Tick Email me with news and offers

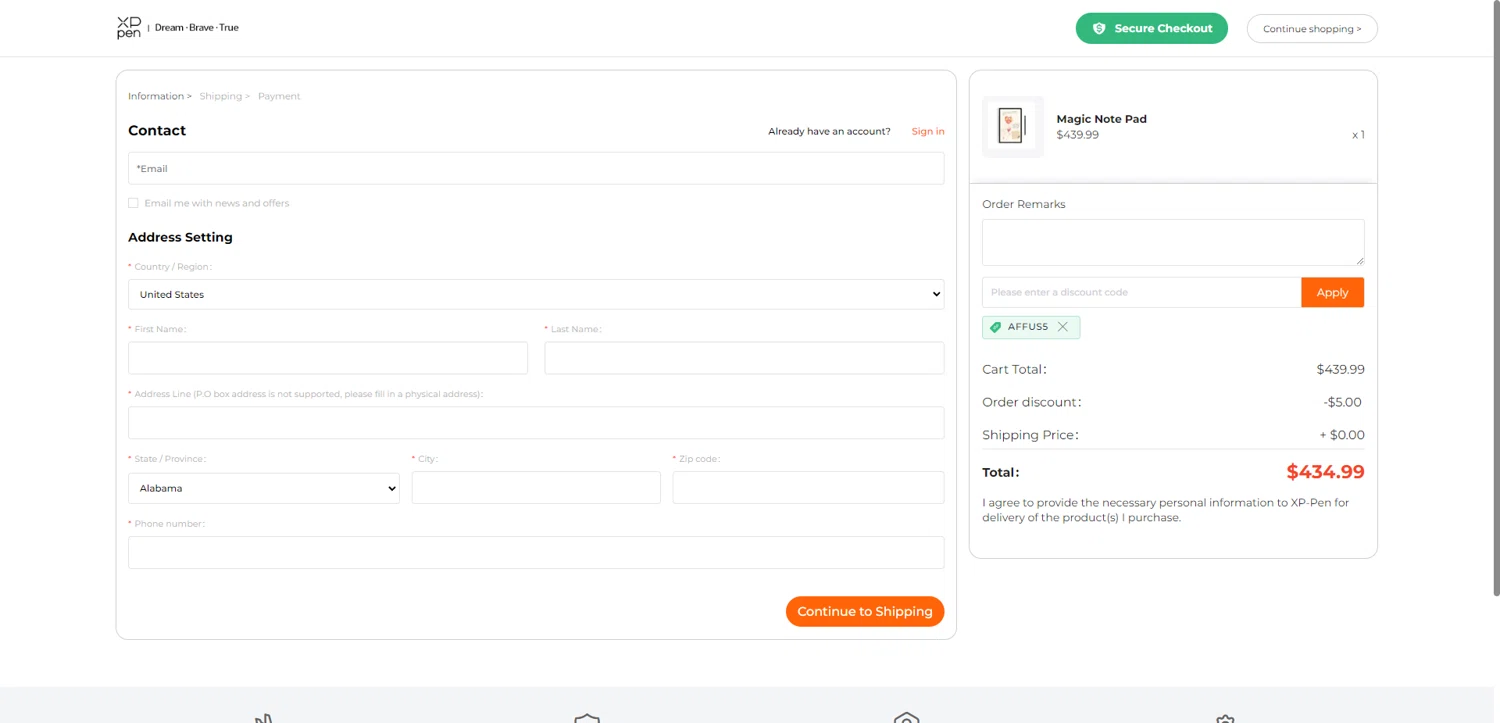coord(133,203)
